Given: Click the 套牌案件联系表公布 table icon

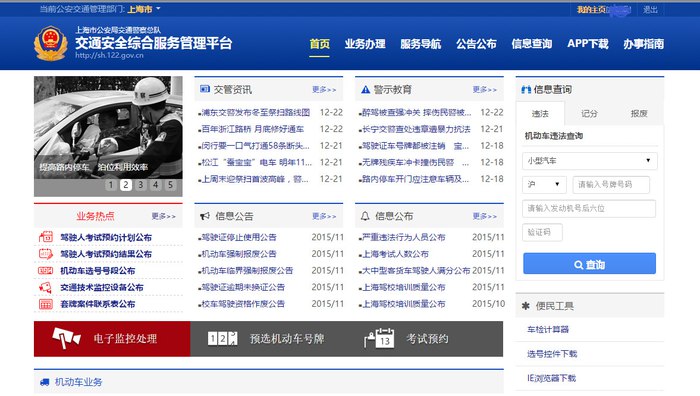Looking at the screenshot, I should (x=46, y=304).
